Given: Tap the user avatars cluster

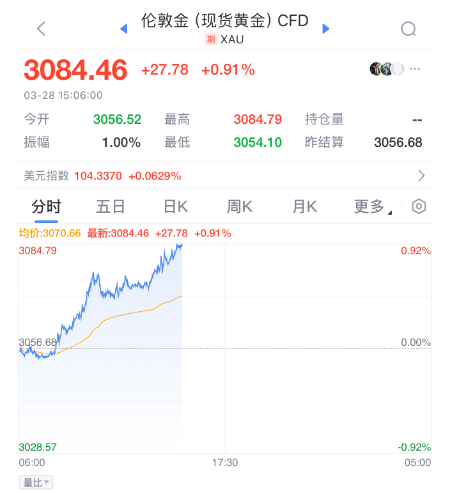Looking at the screenshot, I should 387,69.
